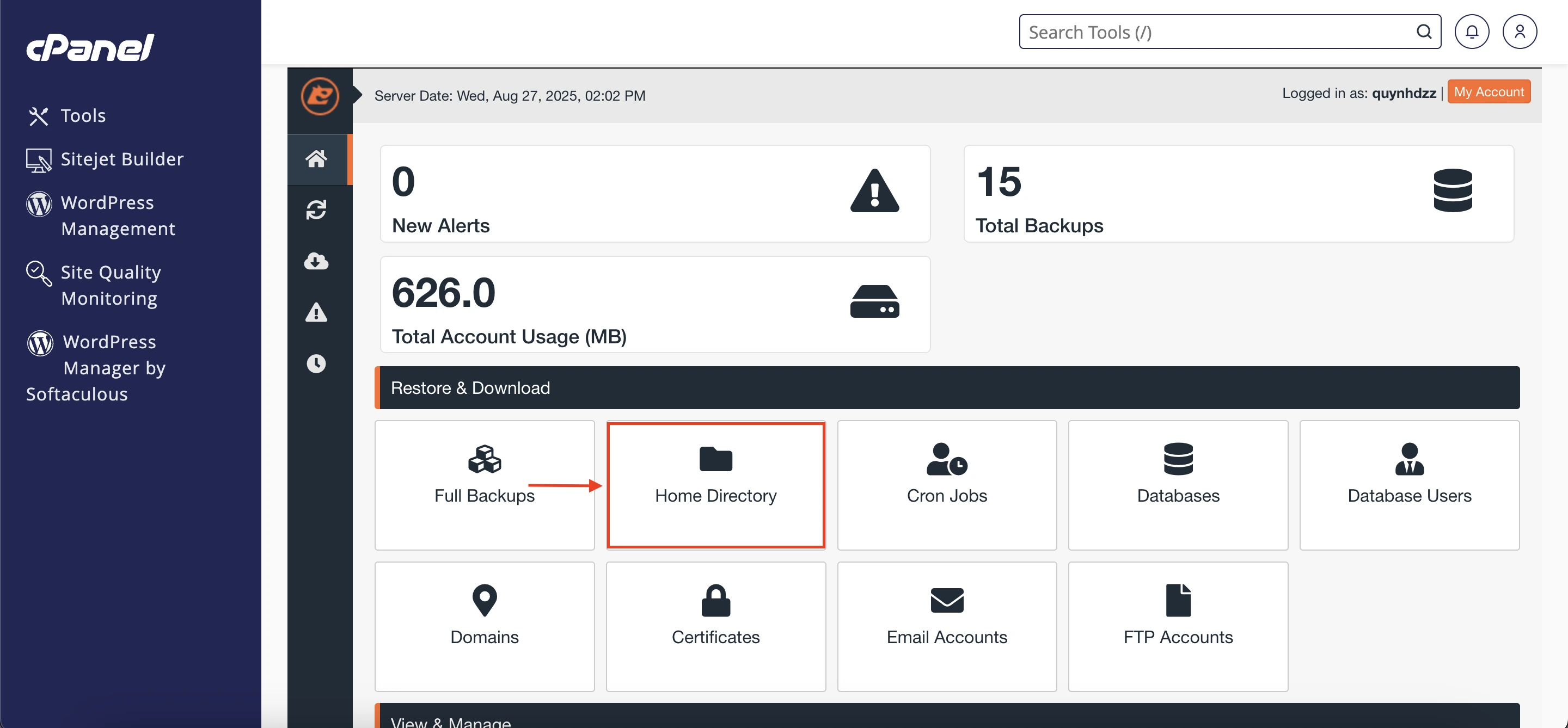Open Full Backups restore tile
Screen dimensions: 1568x728
click(484, 485)
